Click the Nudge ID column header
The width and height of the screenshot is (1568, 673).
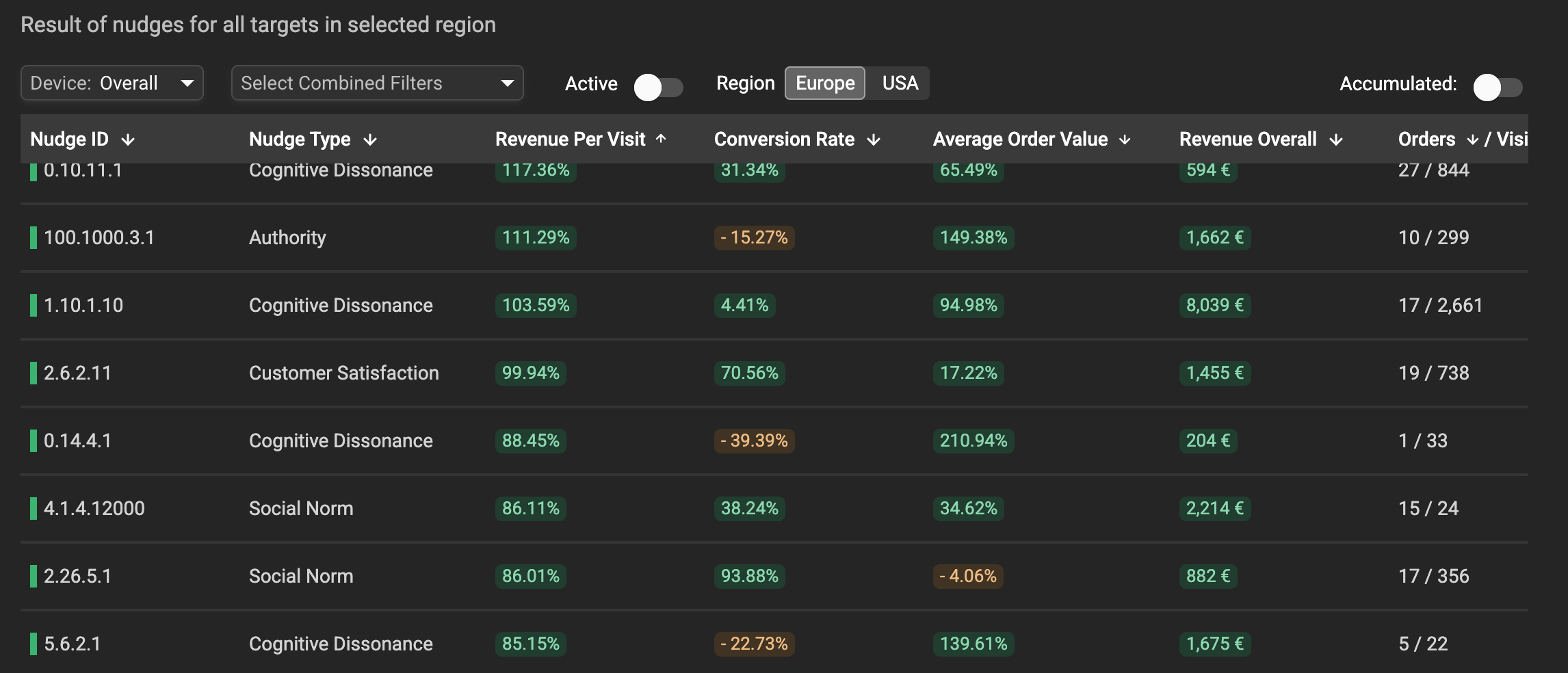(x=69, y=139)
